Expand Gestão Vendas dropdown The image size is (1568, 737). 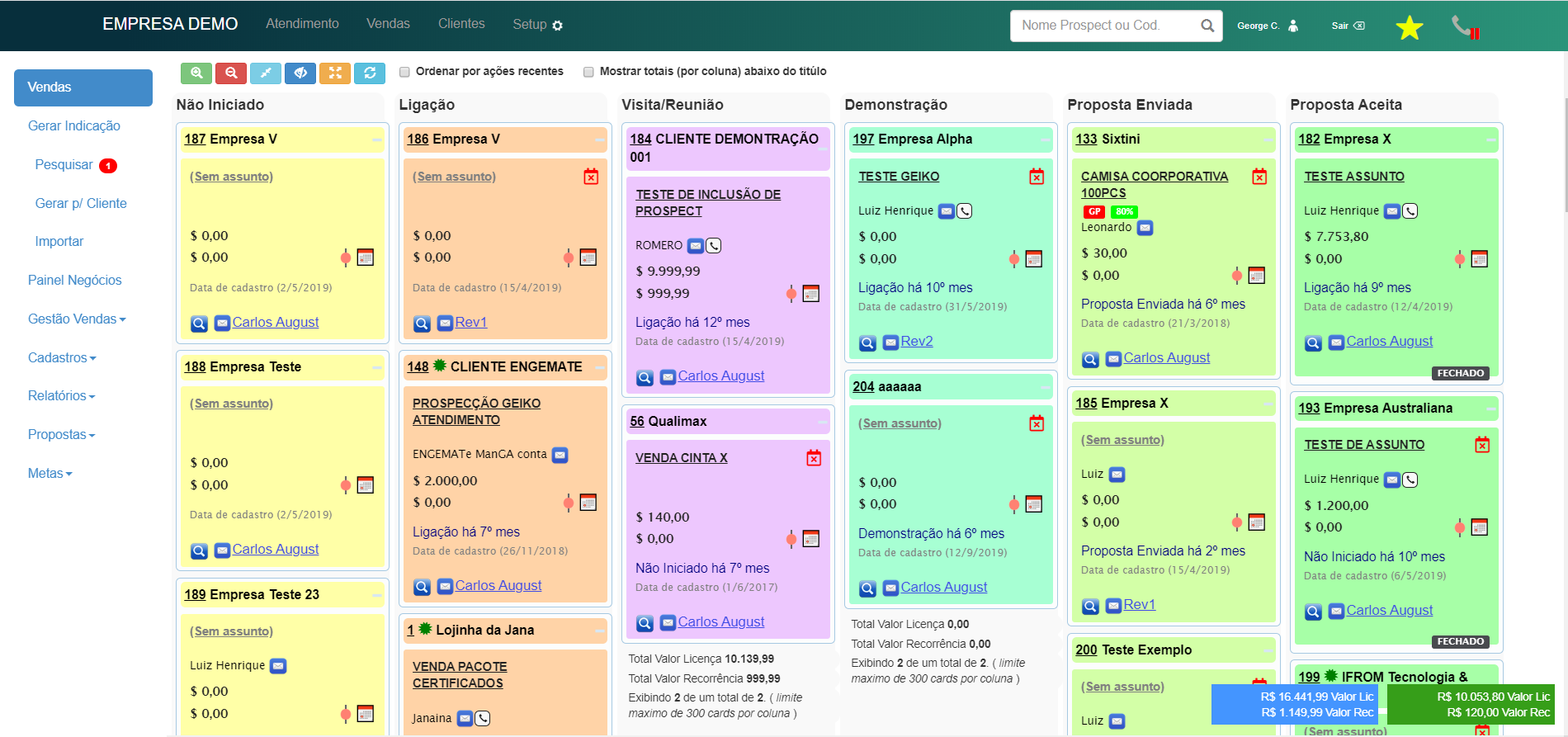[x=77, y=319]
